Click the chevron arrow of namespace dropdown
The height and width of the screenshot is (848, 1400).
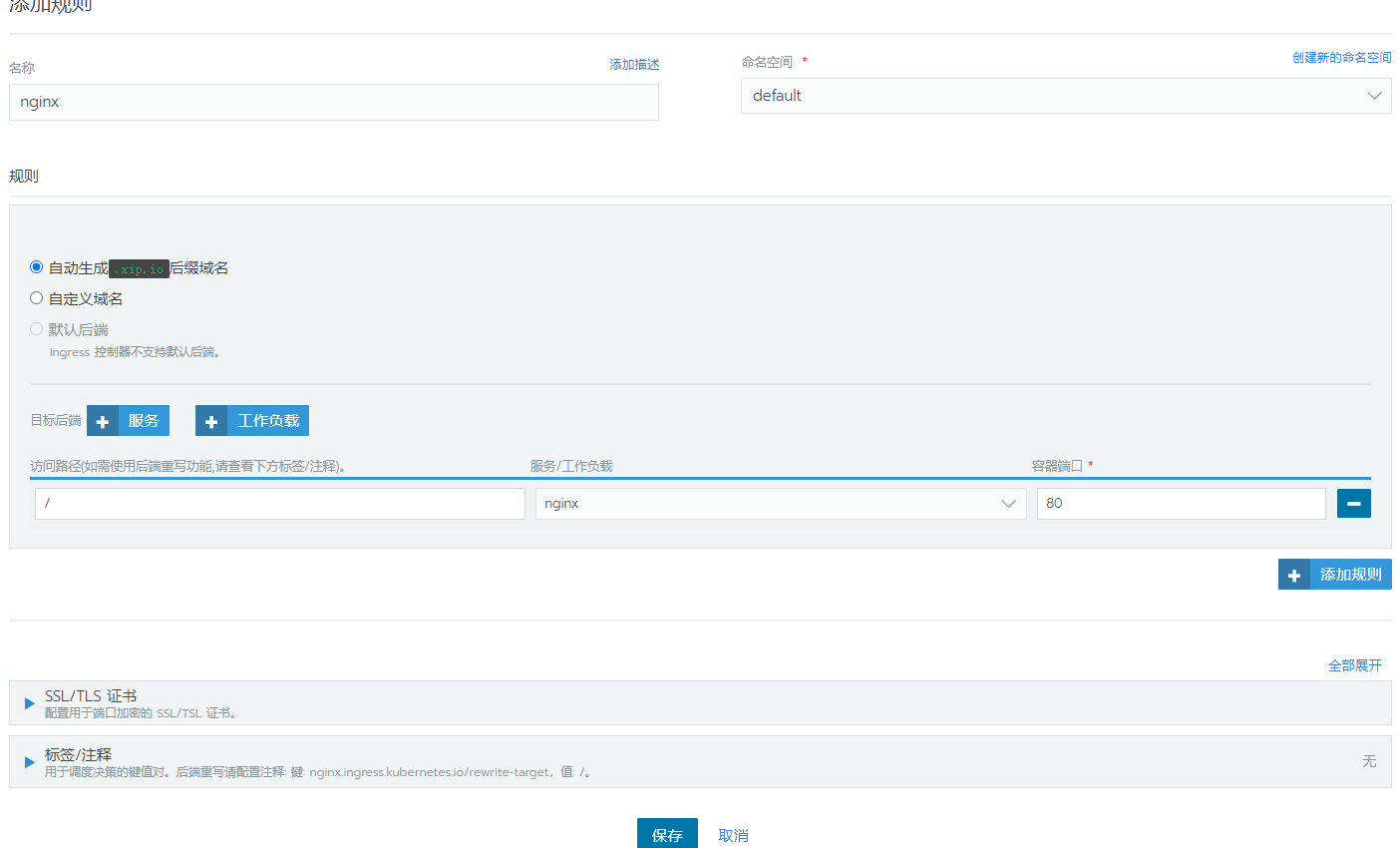tap(1374, 96)
